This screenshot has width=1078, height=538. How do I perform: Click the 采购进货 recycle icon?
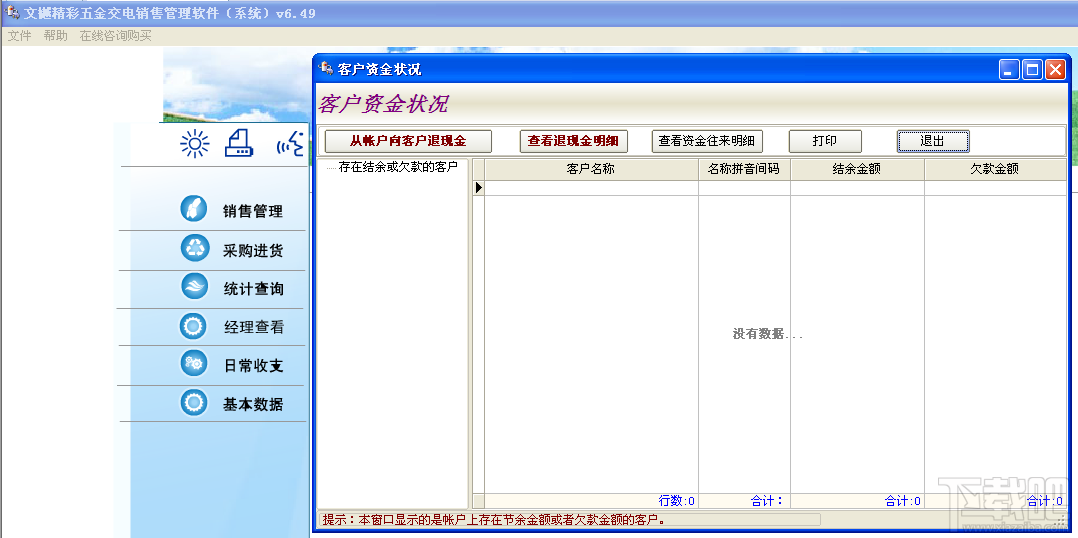pyautogui.click(x=194, y=248)
